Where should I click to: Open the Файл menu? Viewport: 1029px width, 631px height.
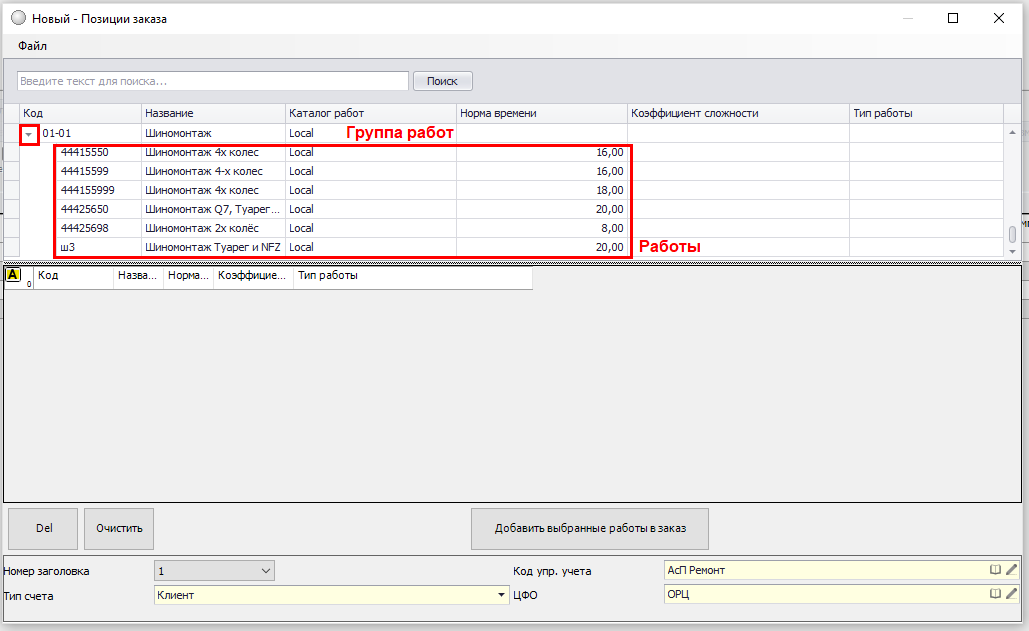(32, 46)
